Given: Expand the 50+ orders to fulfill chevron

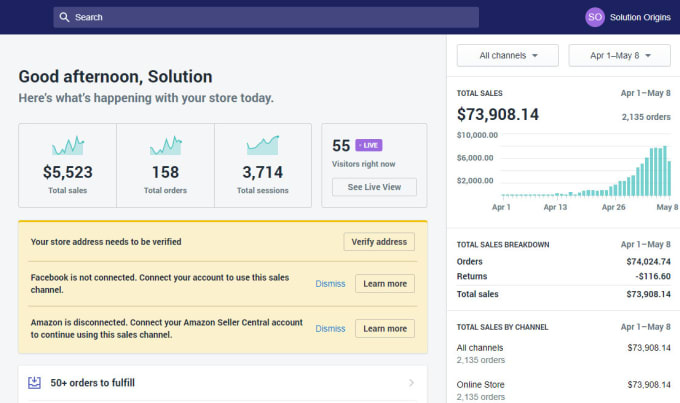Looking at the screenshot, I should click(411, 382).
